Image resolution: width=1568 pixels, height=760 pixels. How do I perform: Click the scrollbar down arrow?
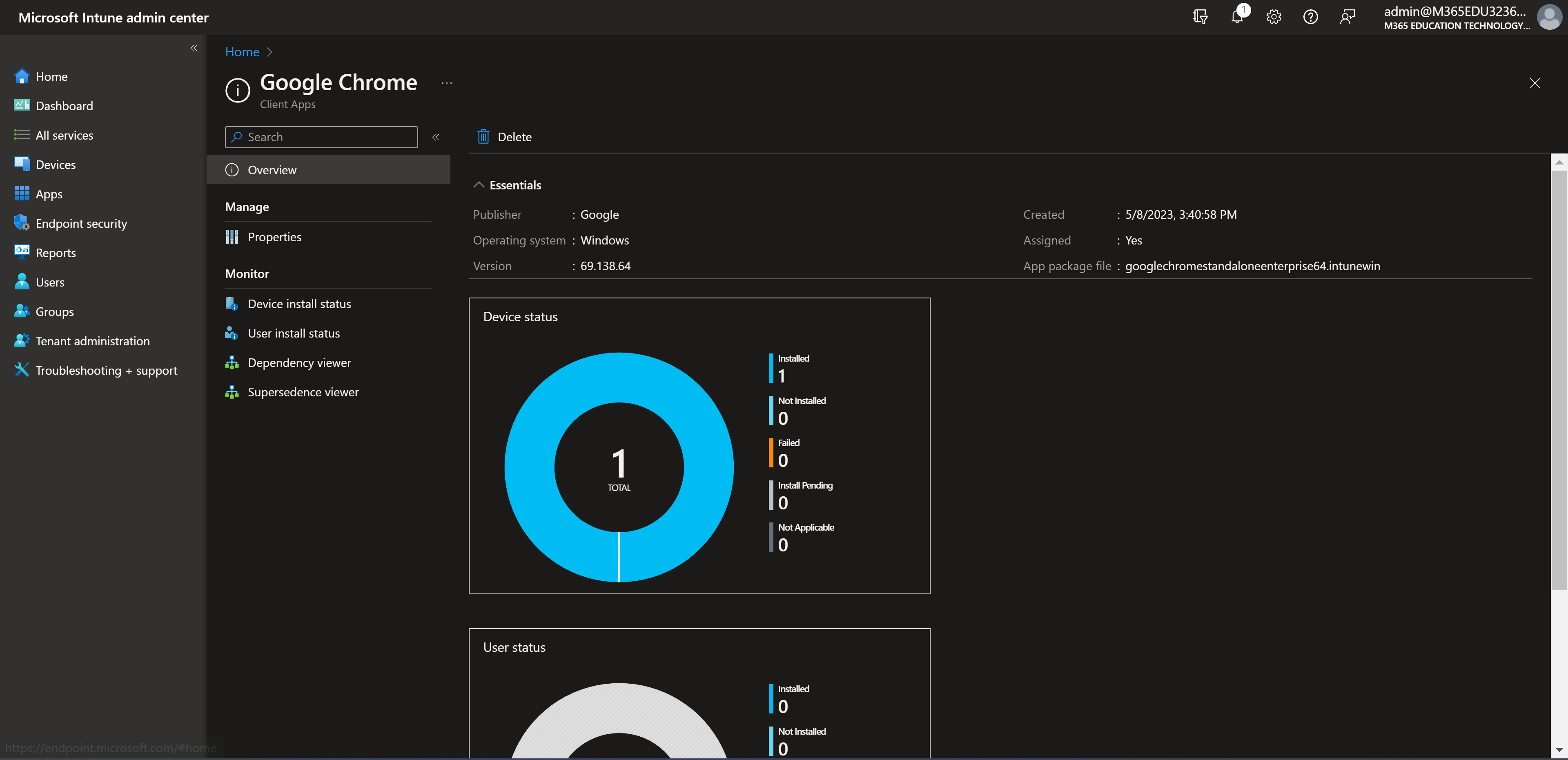pos(1559,749)
